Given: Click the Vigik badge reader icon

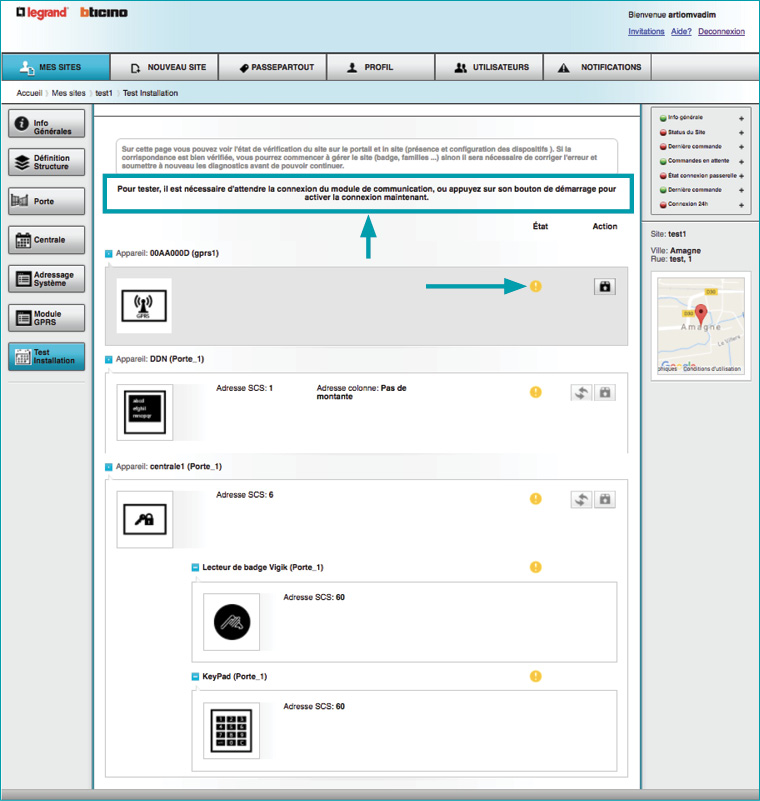Looking at the screenshot, I should [230, 622].
